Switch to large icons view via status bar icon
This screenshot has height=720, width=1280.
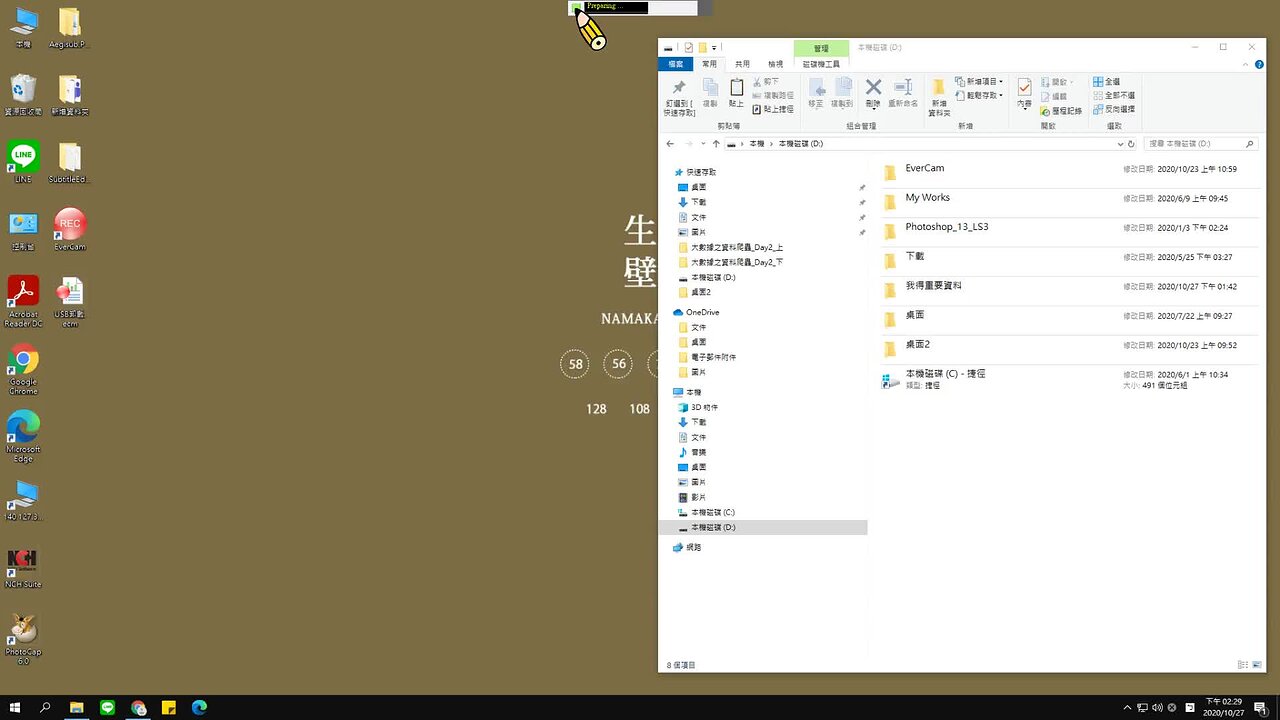1256,664
